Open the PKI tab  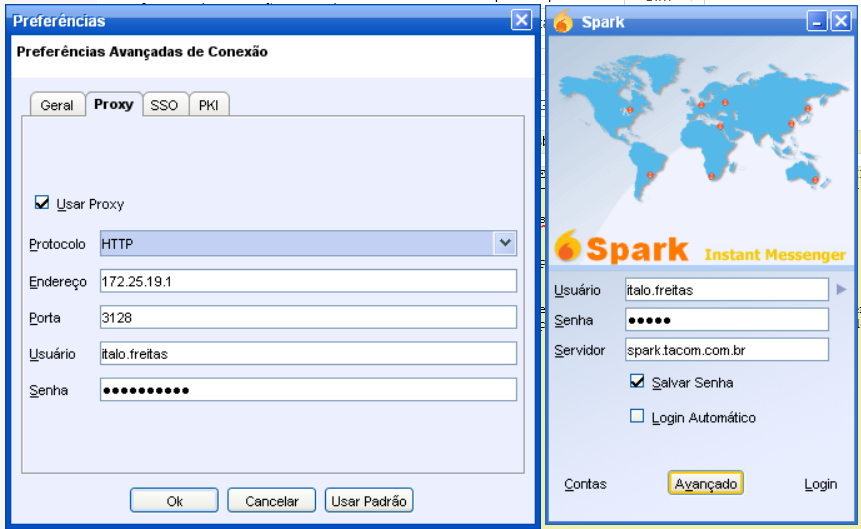[x=209, y=105]
